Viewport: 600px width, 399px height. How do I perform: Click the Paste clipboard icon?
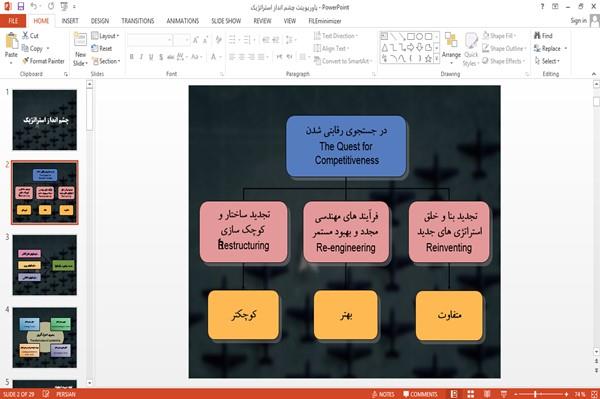point(11,41)
